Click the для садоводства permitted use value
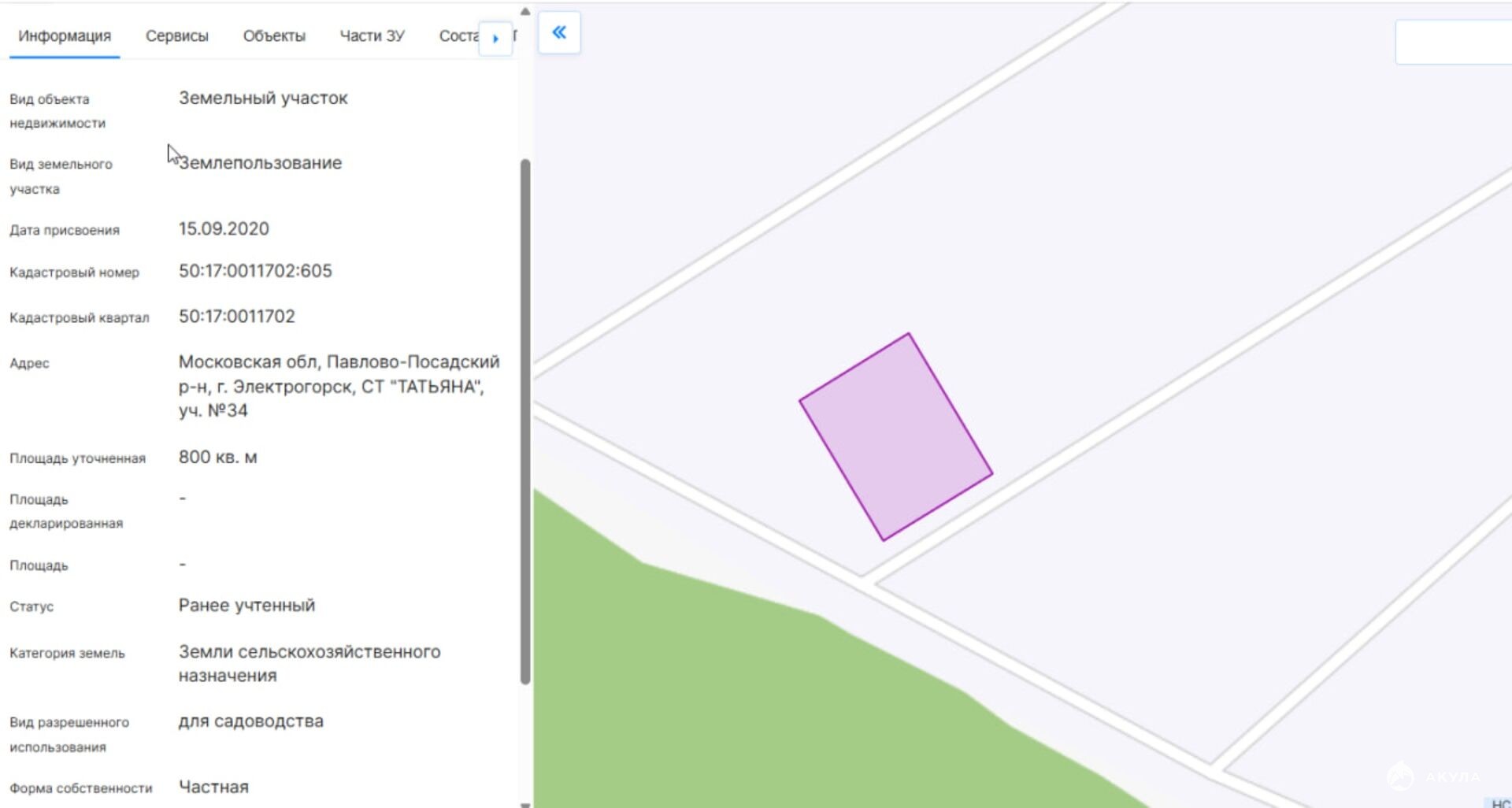This screenshot has width=1512, height=808. [250, 721]
